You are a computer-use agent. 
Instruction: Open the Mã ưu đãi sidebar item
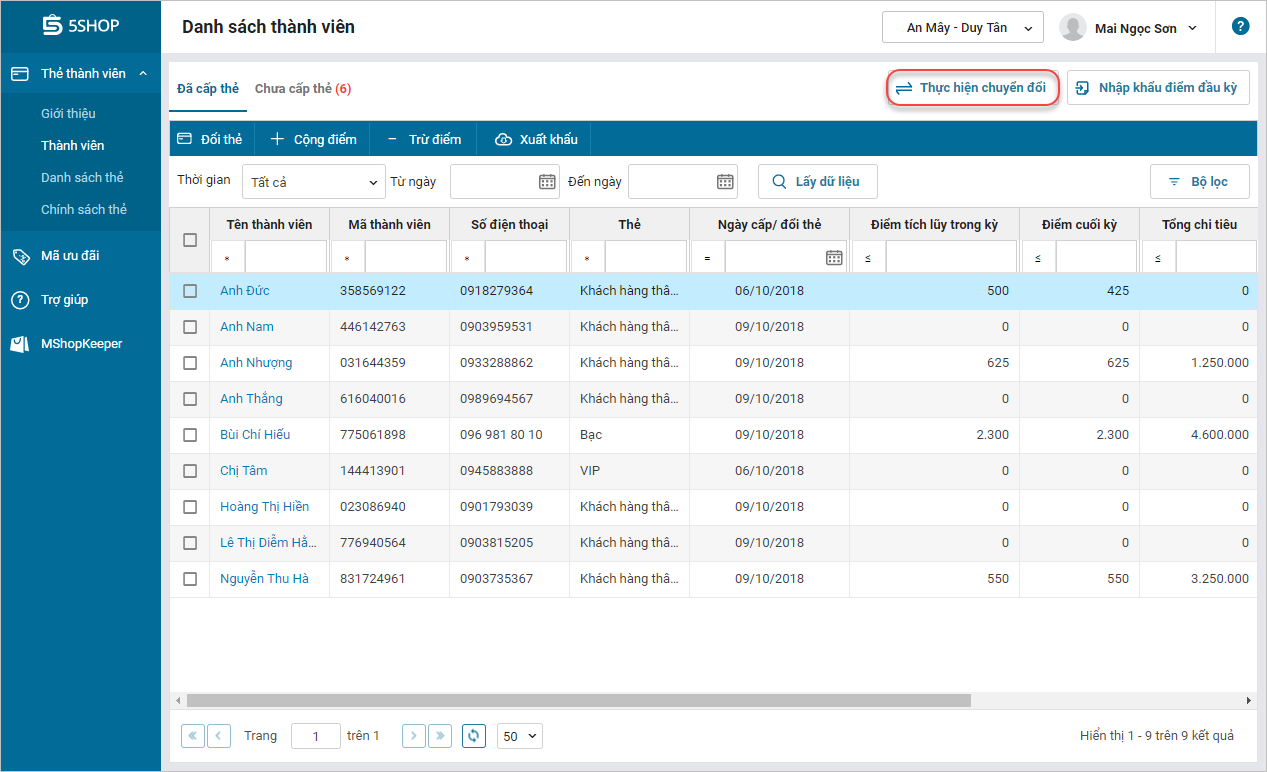click(70, 255)
